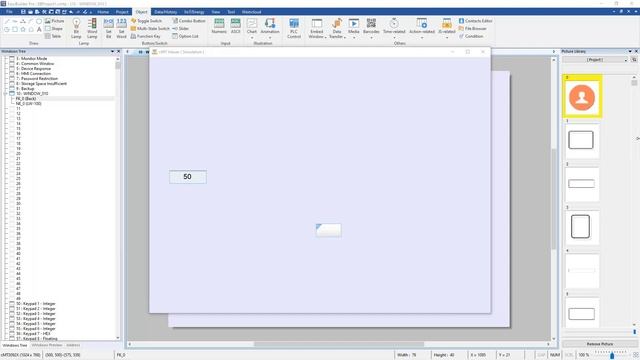Open the JS-related dropdown
The width and height of the screenshot is (640, 360).
447,28
